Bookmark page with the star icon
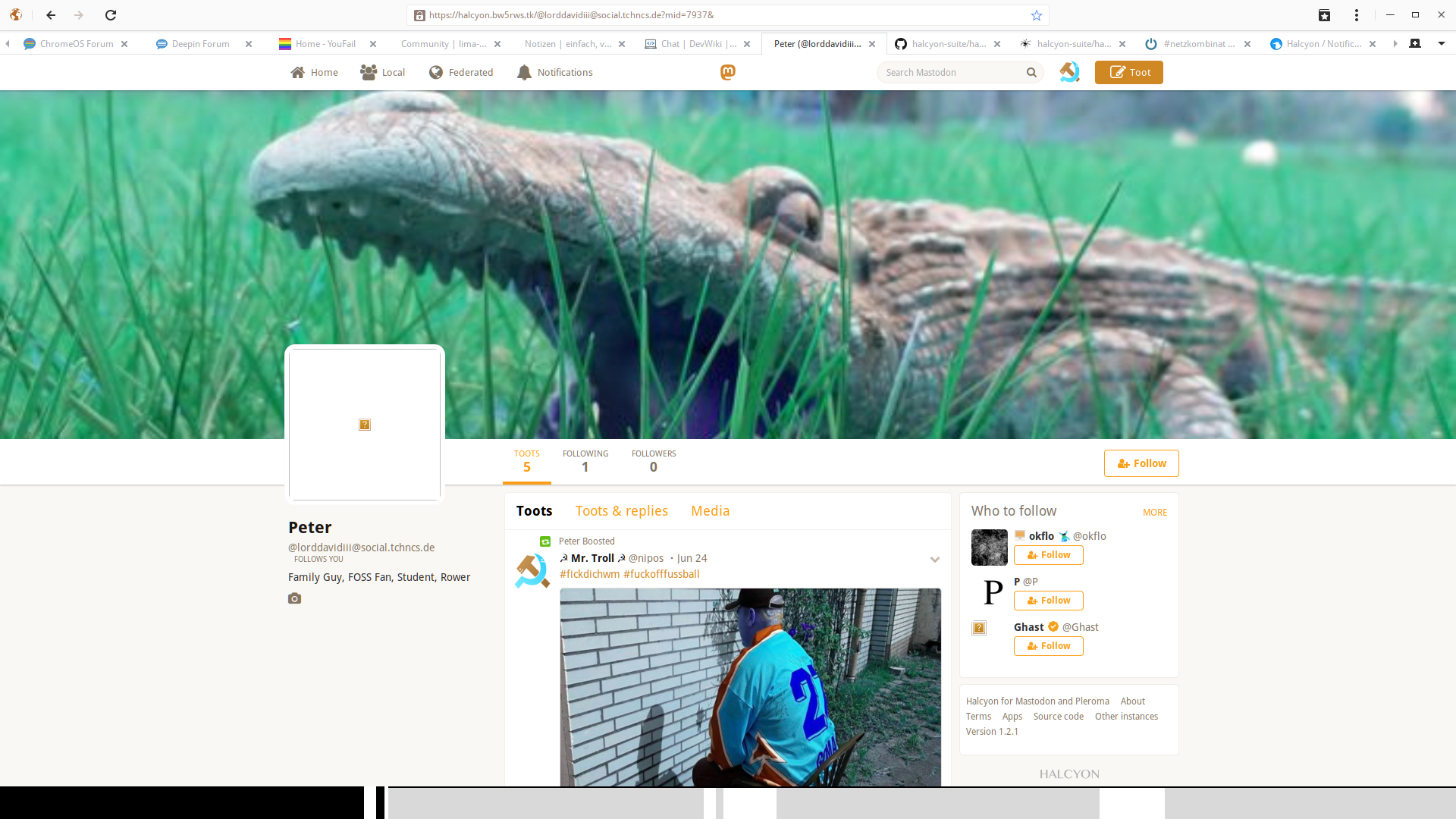 1037,15
